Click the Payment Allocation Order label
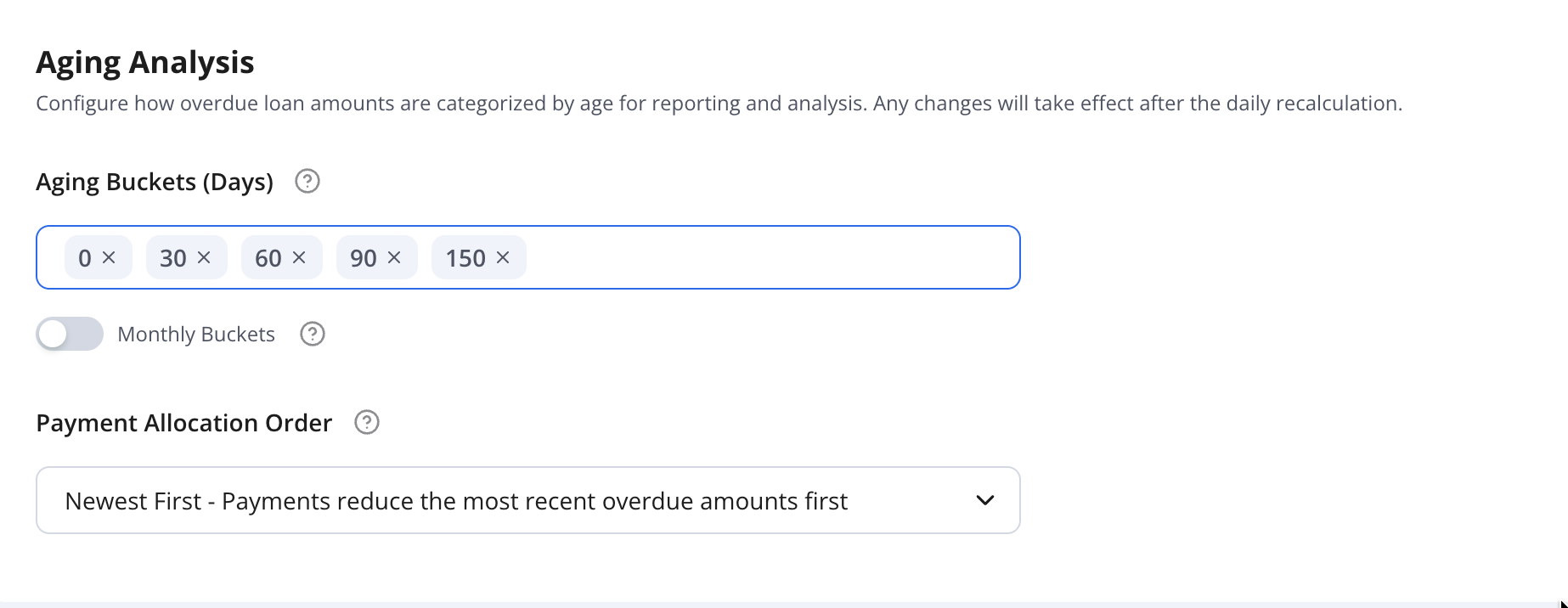The height and width of the screenshot is (608, 1568). point(183,423)
